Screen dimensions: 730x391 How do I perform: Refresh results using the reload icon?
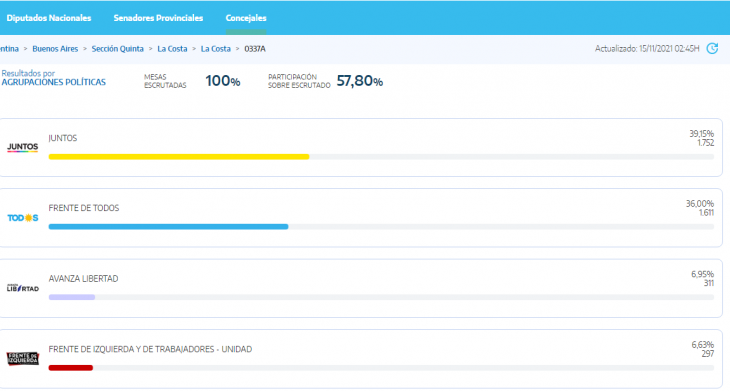pos(712,48)
